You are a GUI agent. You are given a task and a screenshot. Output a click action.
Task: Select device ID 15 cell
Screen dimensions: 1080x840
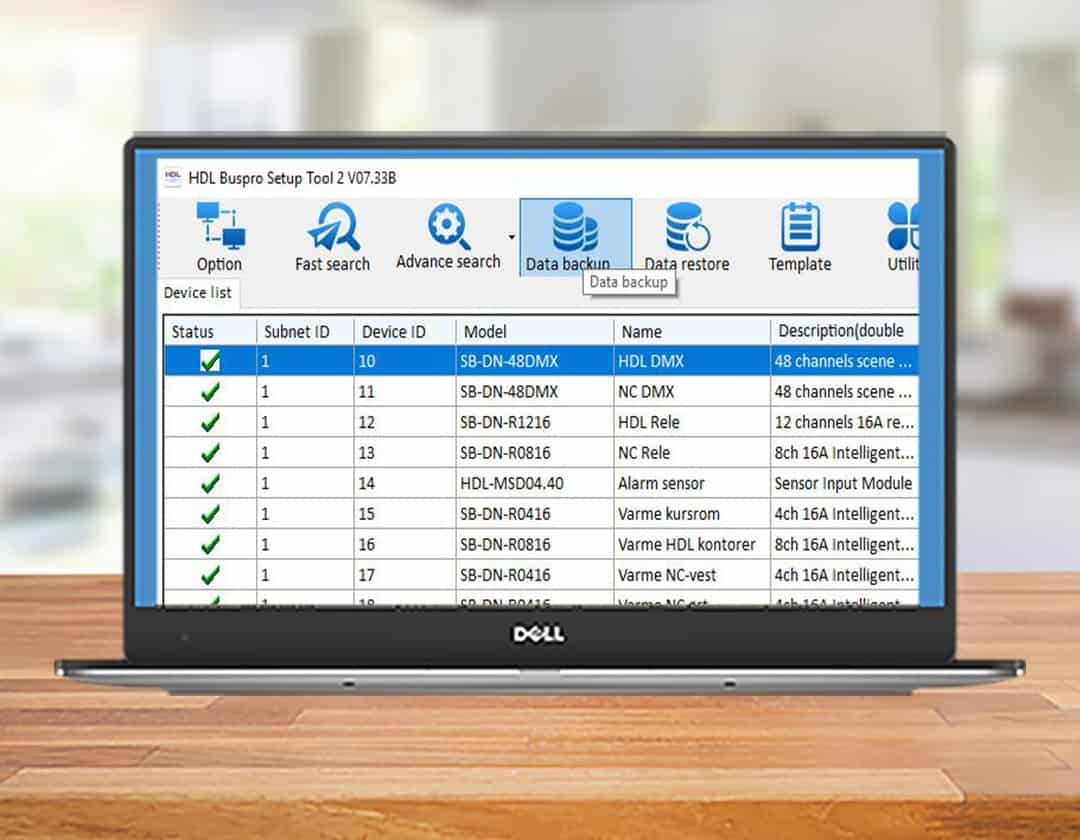tap(405, 514)
